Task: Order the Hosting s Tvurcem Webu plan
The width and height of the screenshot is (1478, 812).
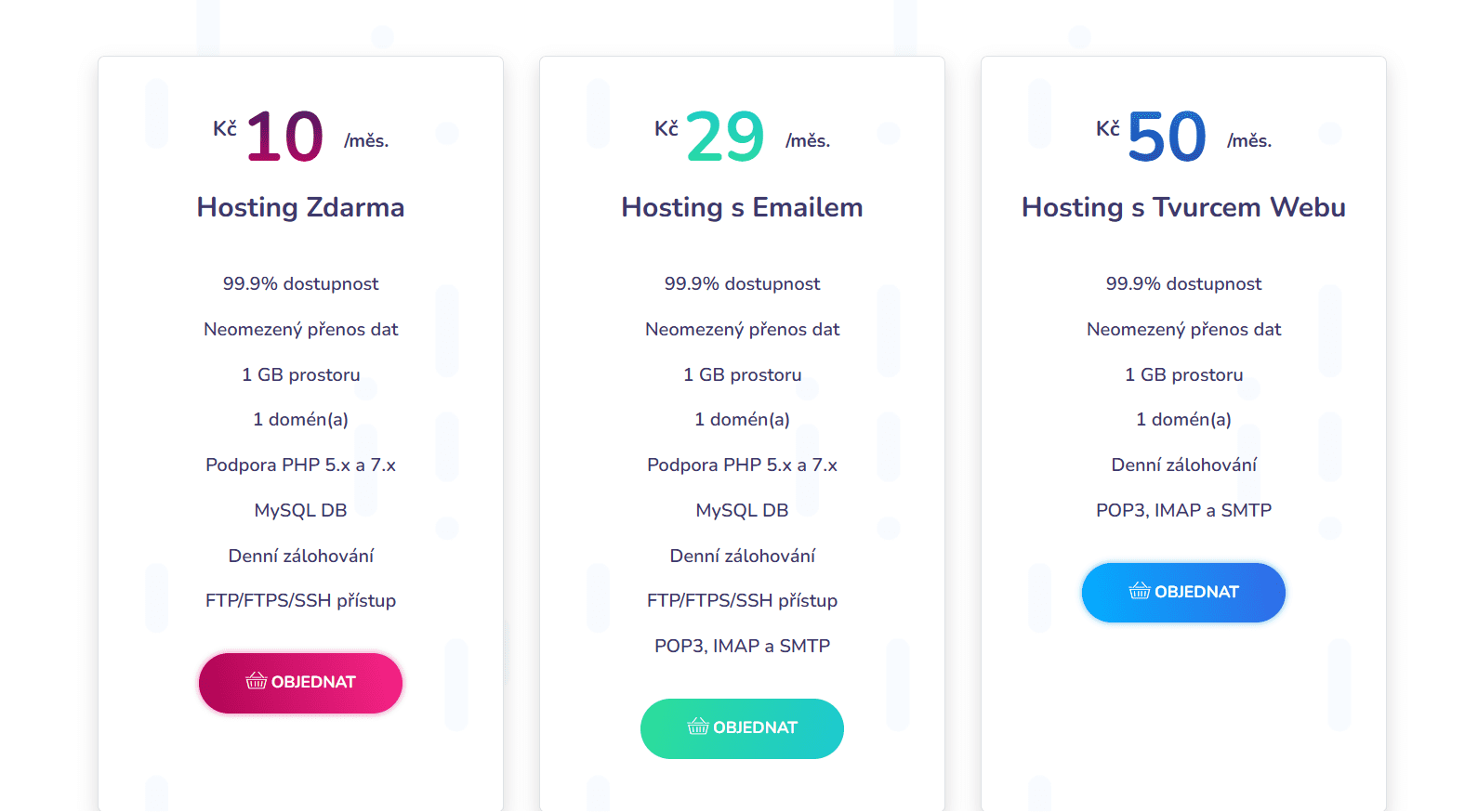Action: tap(1183, 593)
